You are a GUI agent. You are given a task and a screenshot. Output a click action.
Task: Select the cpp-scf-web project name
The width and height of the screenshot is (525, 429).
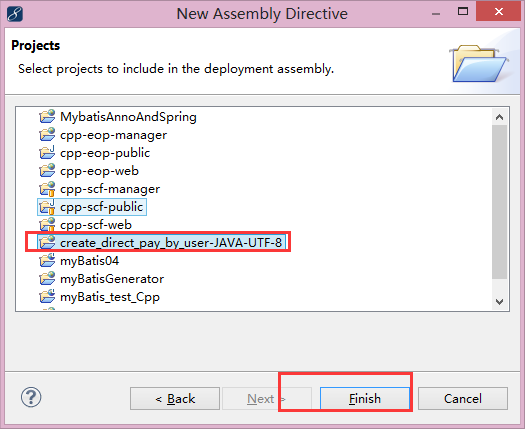point(96,225)
